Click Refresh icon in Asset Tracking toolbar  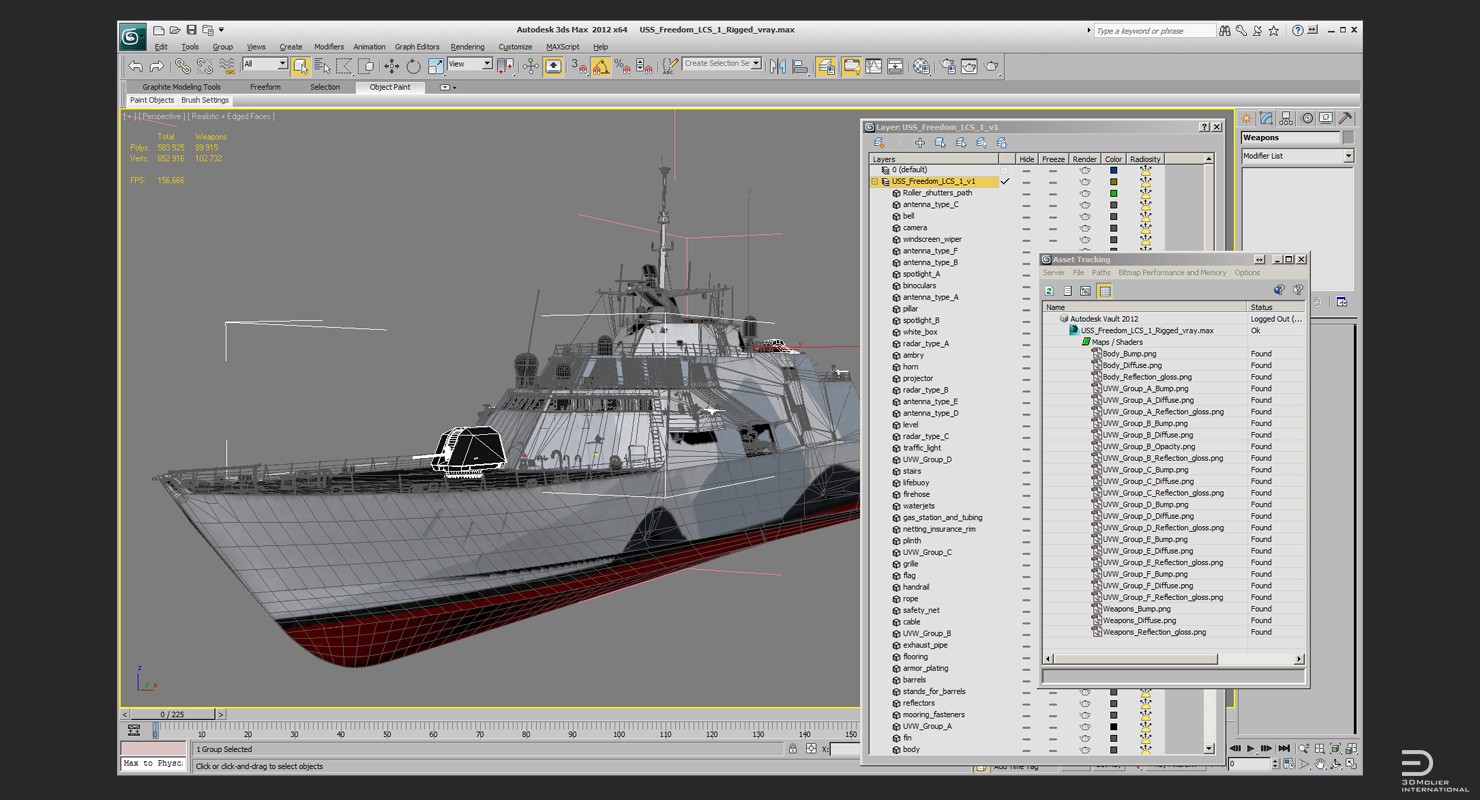pyautogui.click(x=1050, y=291)
